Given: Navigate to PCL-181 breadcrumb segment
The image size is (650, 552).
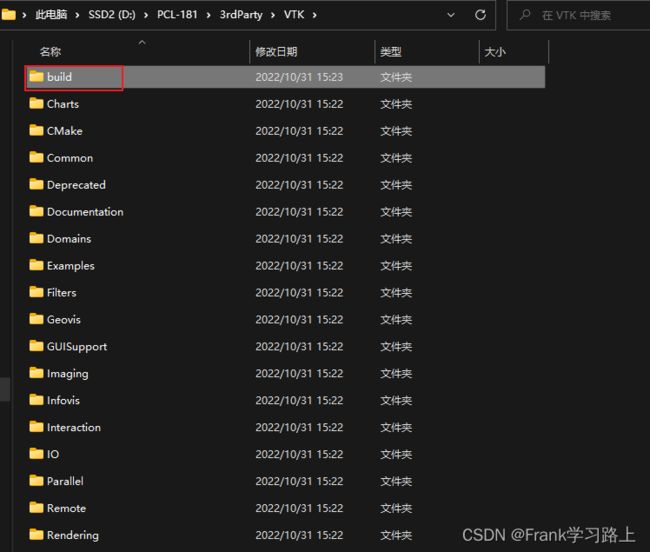Looking at the screenshot, I should (177, 15).
